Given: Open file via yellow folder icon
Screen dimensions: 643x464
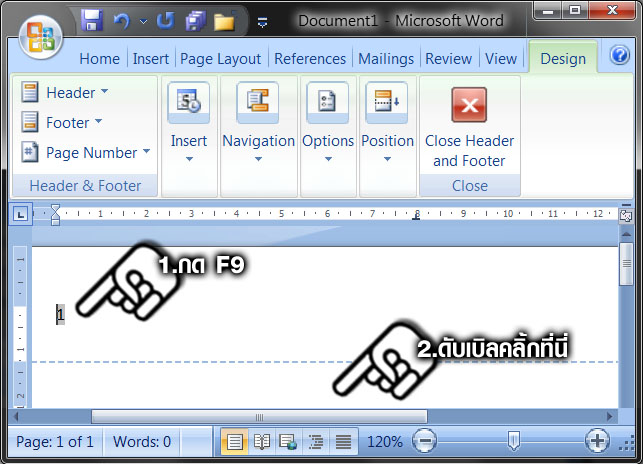Looking at the screenshot, I should pyautogui.click(x=224, y=21).
